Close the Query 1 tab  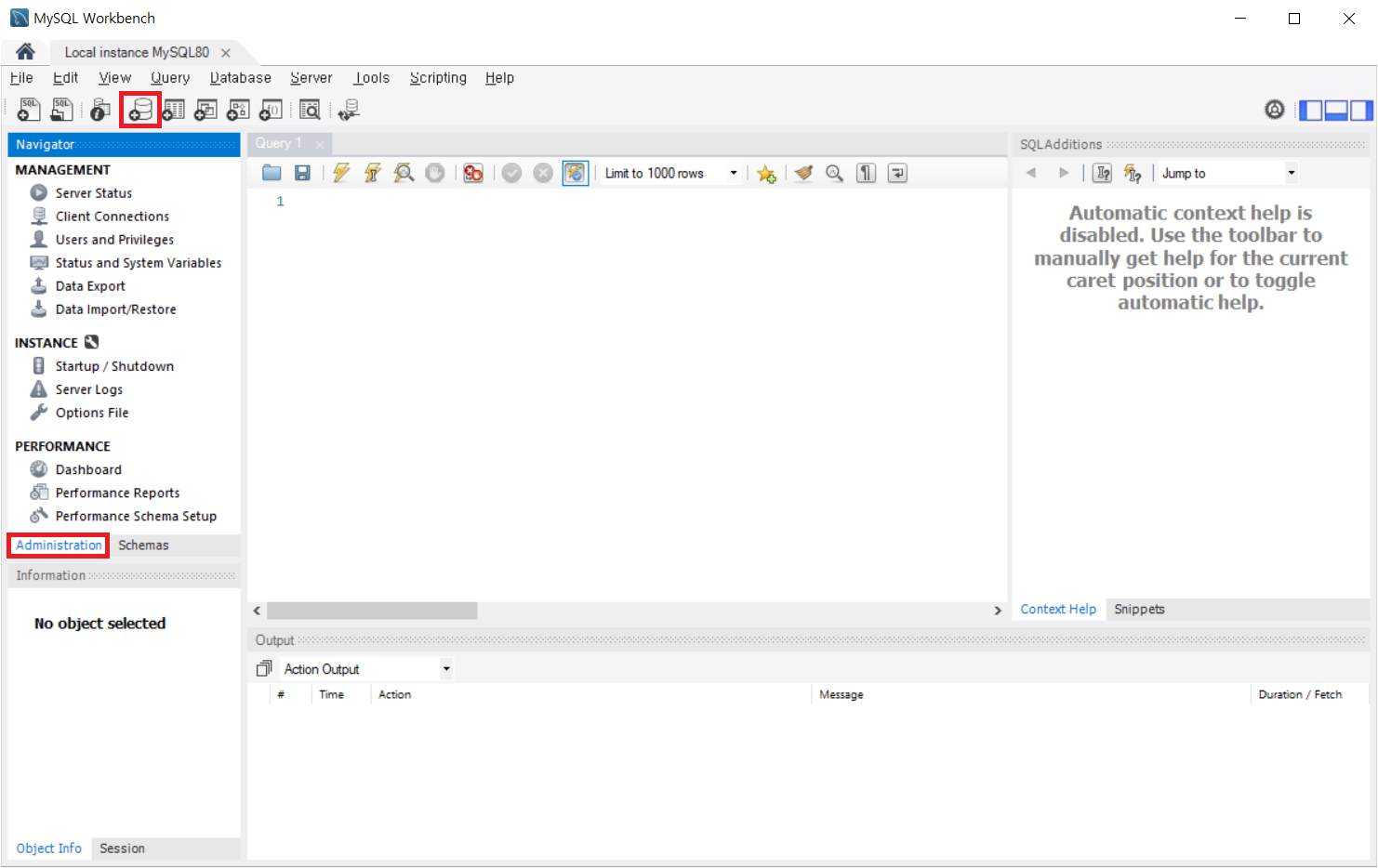coord(320,144)
